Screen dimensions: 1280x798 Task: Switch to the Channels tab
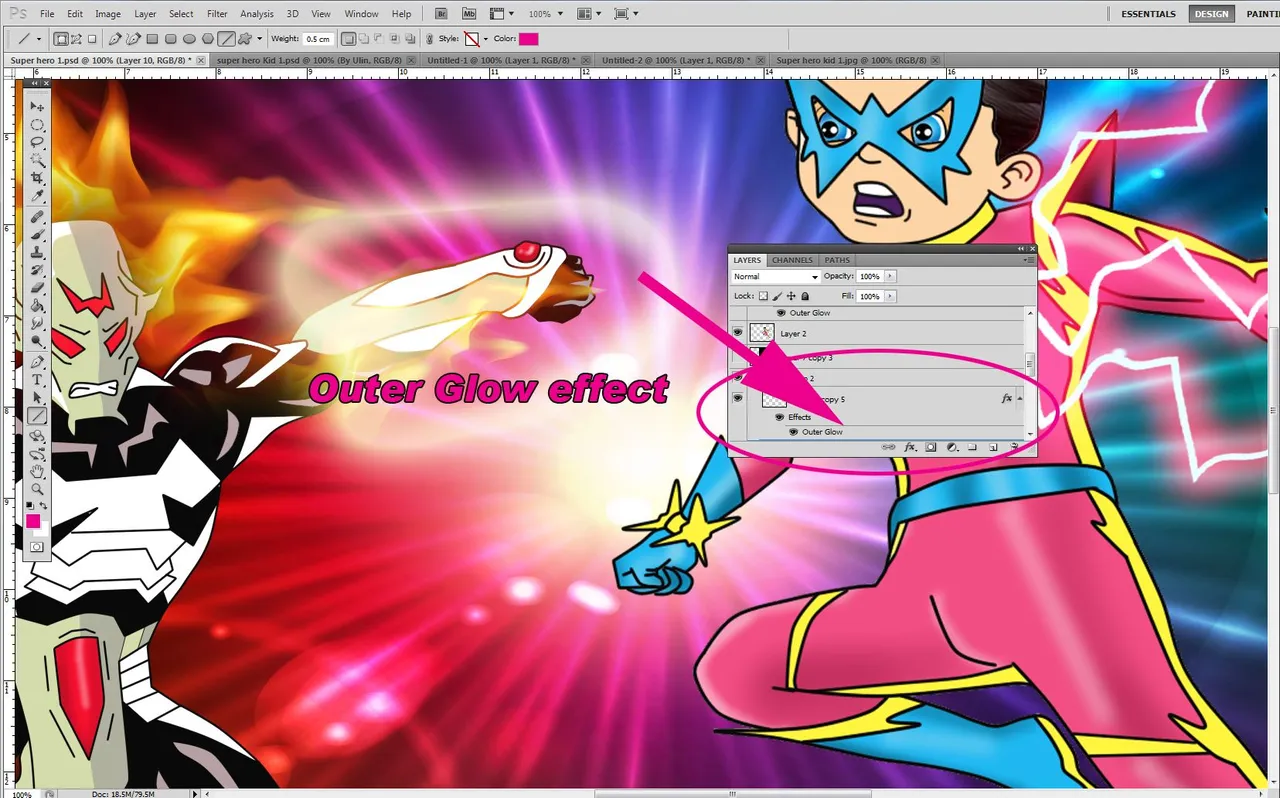(792, 260)
